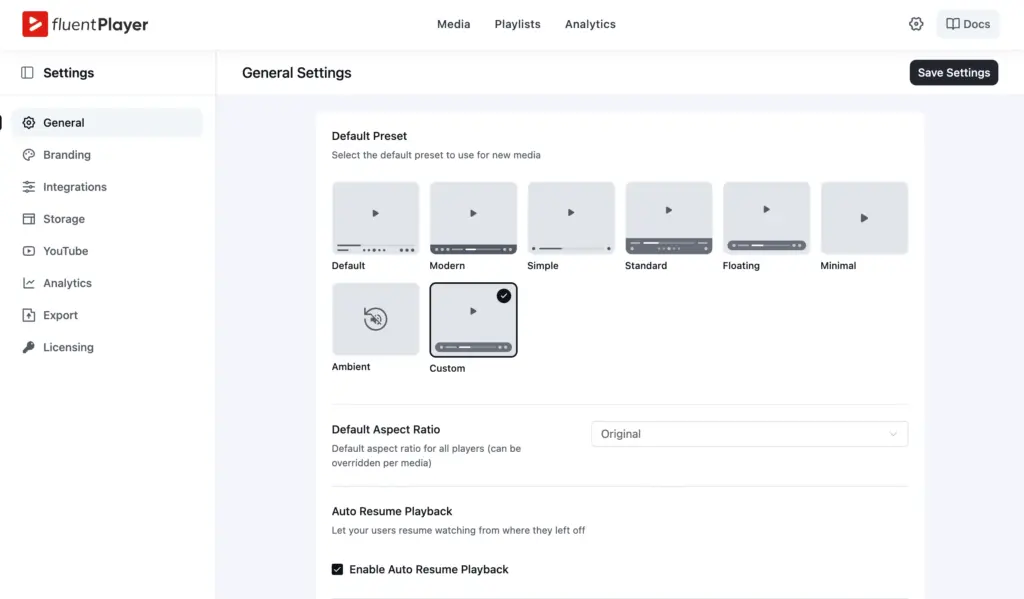Click the YouTube play icon in sidebar
The image size is (1024, 599).
[29, 251]
